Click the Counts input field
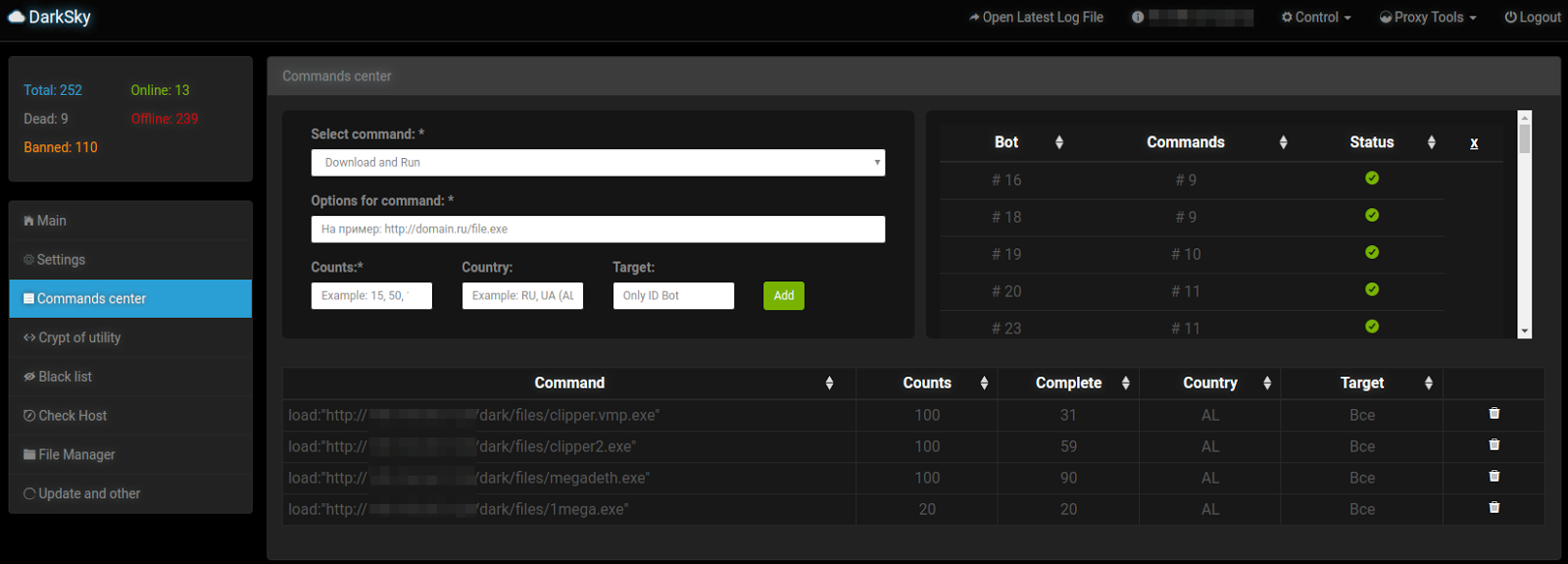Viewport: 1568px width, 564px height. pos(371,296)
